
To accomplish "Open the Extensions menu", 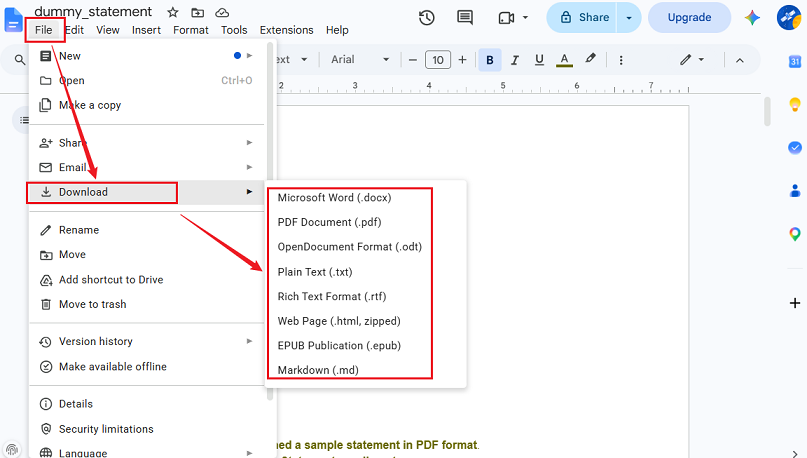I will [x=286, y=30].
